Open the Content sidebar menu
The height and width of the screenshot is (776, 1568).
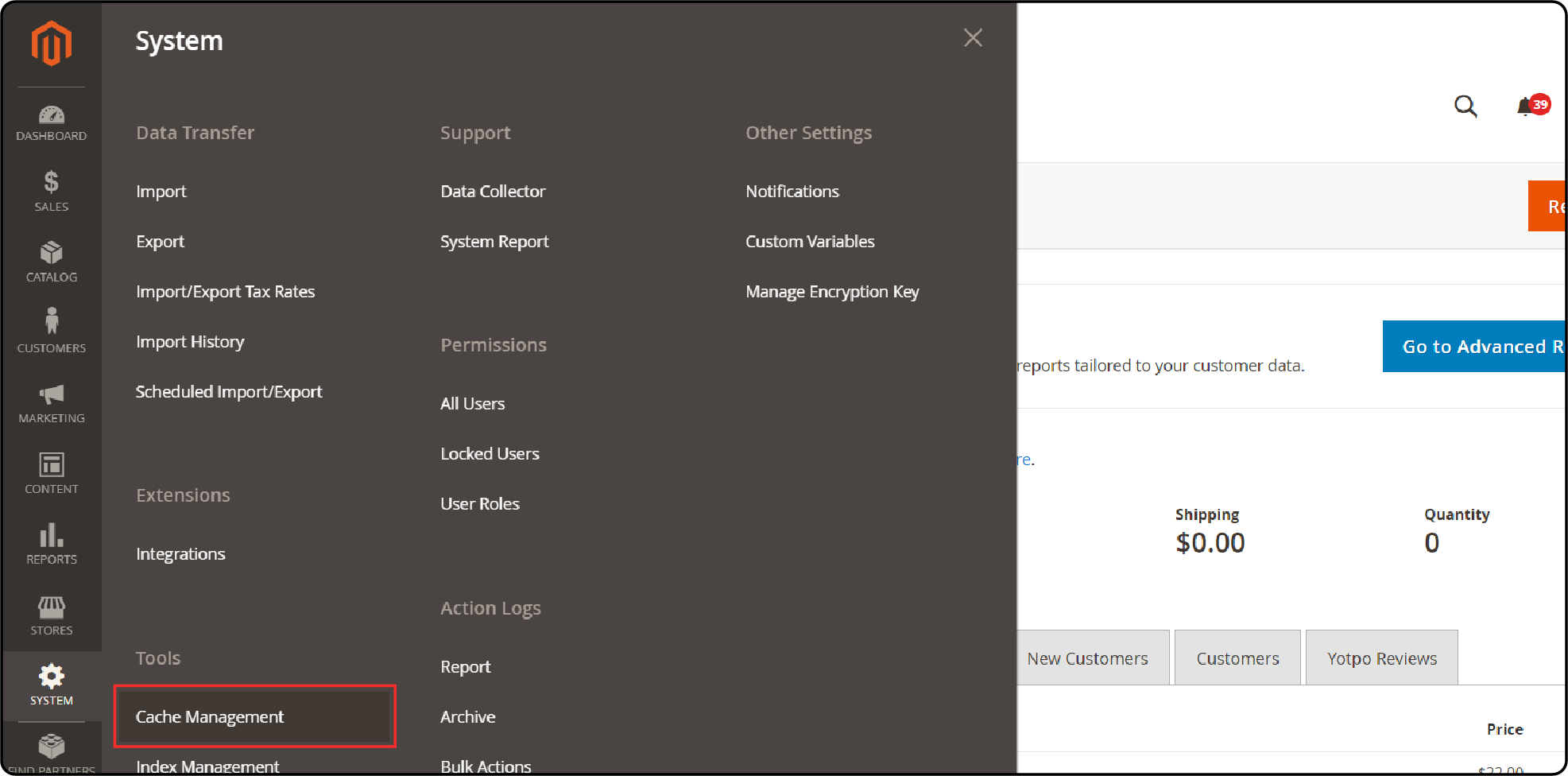(x=52, y=474)
